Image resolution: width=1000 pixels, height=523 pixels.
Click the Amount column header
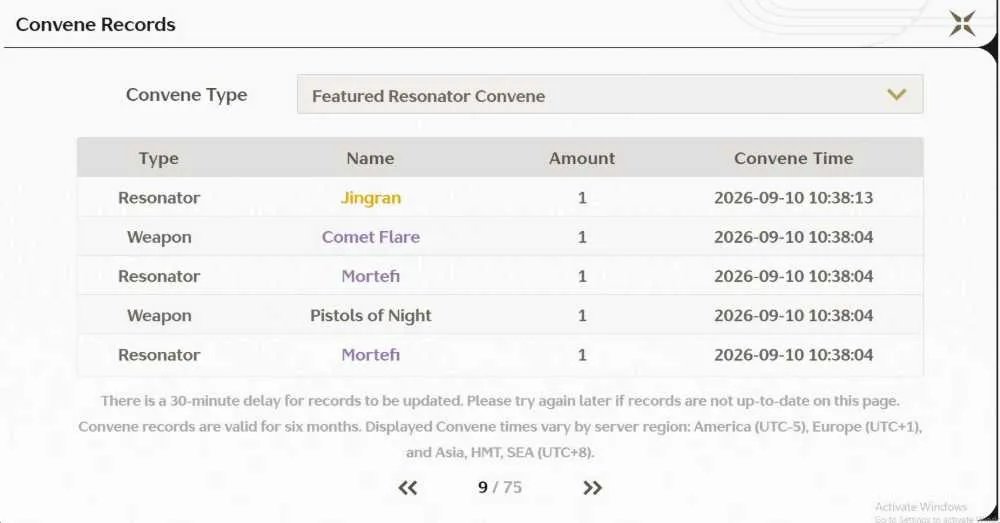(582, 158)
